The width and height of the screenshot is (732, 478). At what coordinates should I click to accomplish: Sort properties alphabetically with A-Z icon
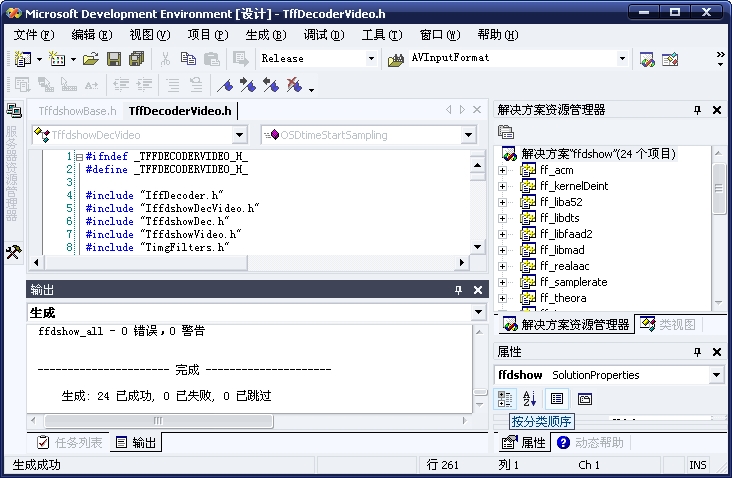[529, 399]
